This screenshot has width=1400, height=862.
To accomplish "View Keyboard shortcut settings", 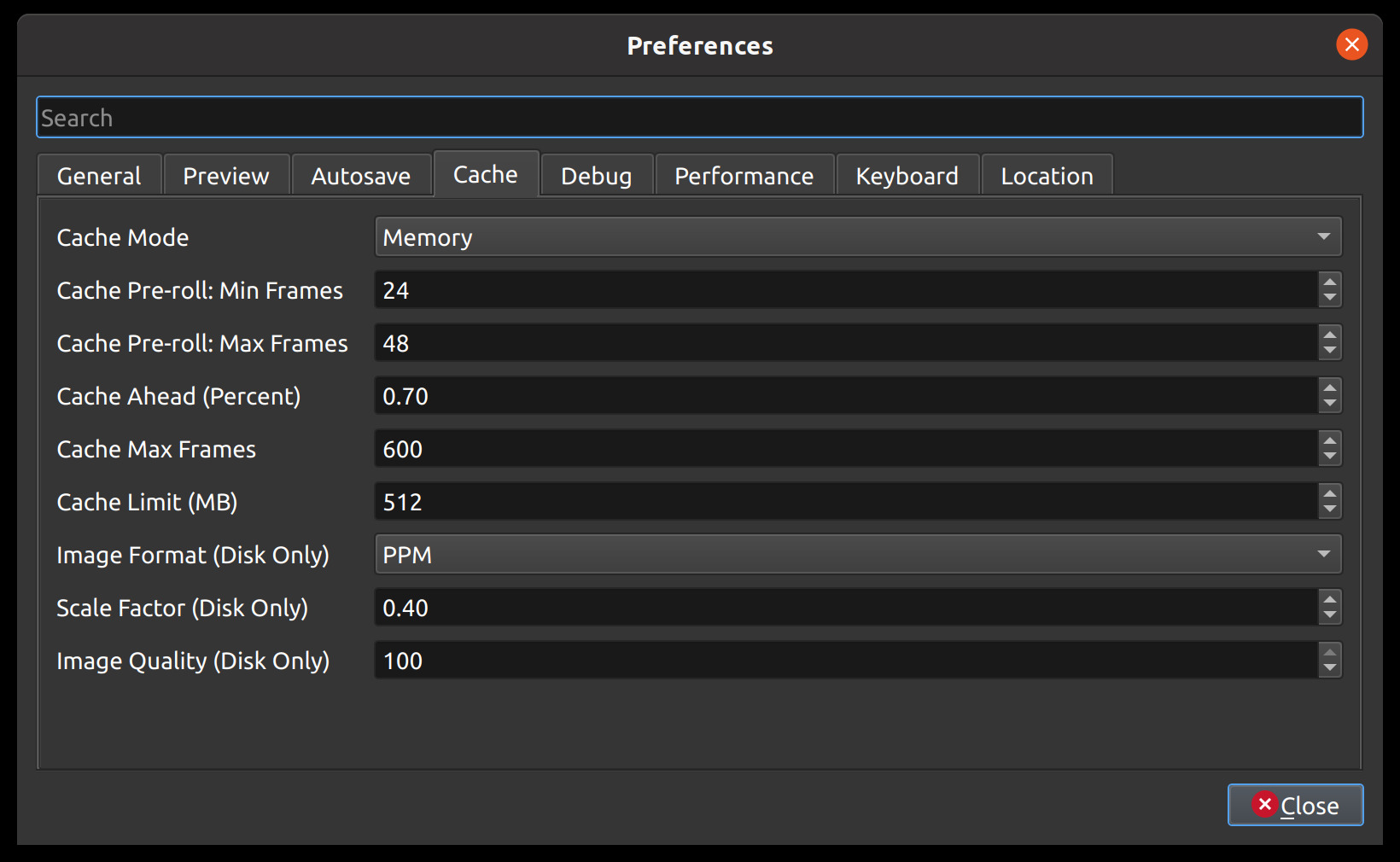I will click(907, 175).
